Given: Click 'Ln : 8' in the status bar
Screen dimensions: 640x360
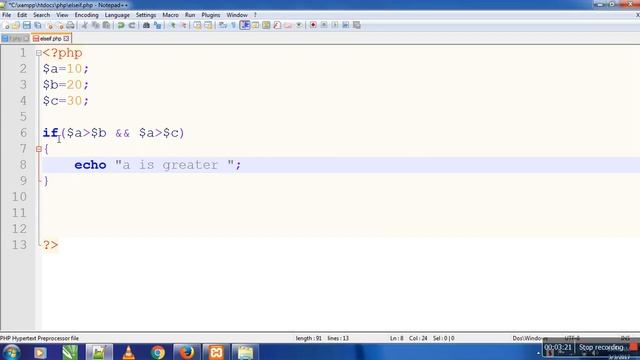Looking at the screenshot, I should pos(396,338).
